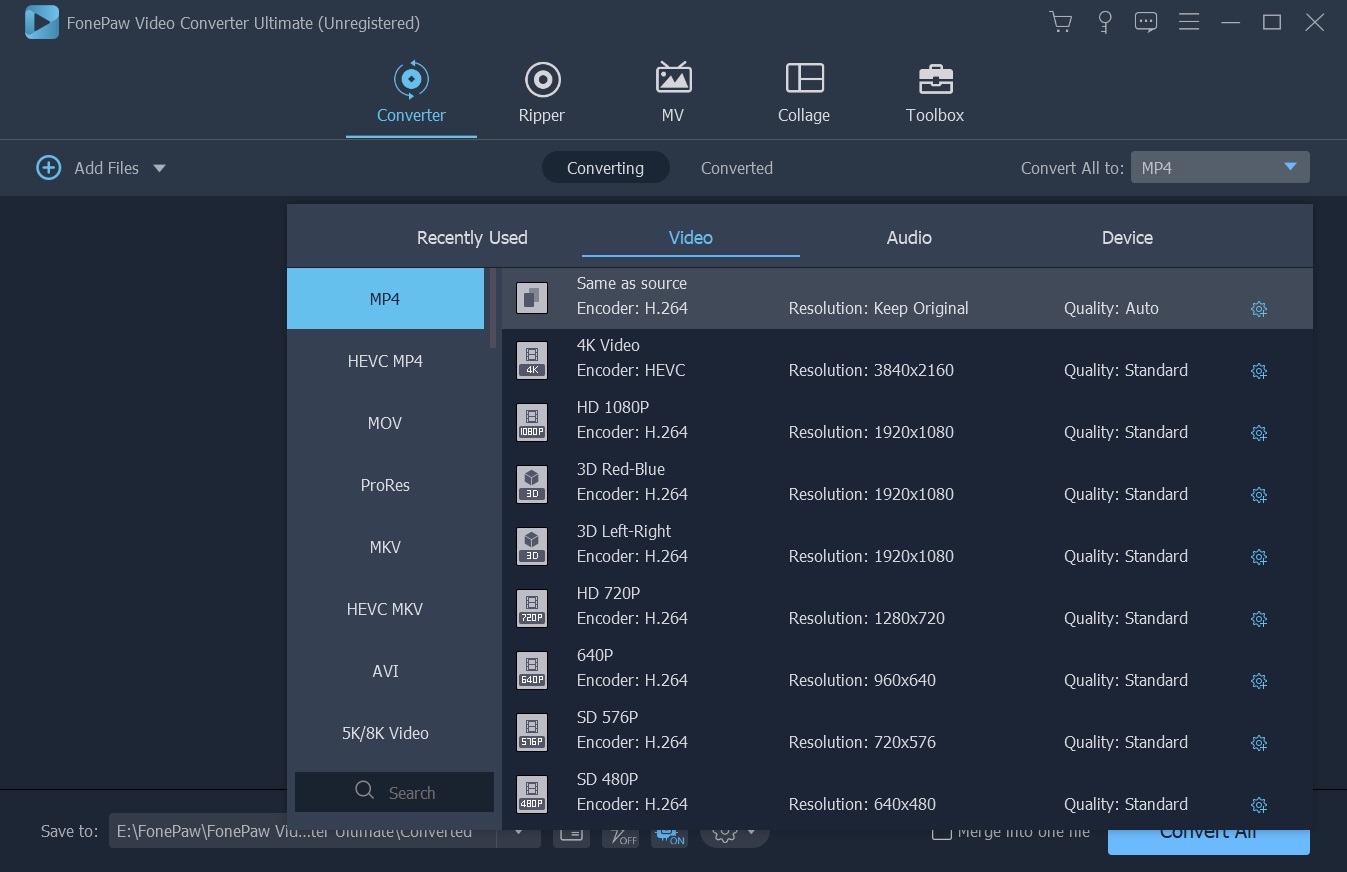The width and height of the screenshot is (1347, 872).
Task: Click the HD 720P preset icon
Action: coord(532,608)
